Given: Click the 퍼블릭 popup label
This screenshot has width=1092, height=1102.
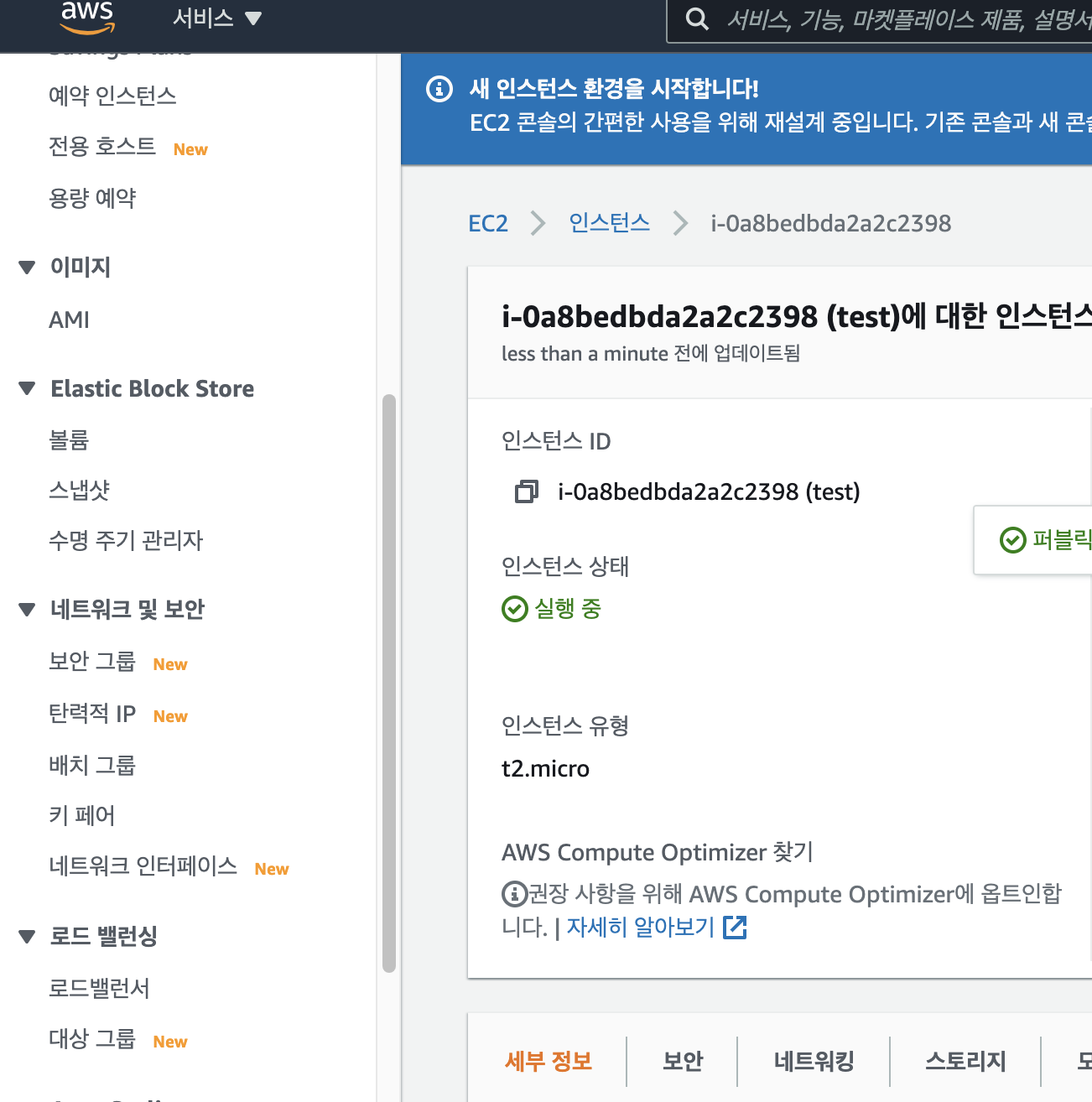Looking at the screenshot, I should 1062,540.
